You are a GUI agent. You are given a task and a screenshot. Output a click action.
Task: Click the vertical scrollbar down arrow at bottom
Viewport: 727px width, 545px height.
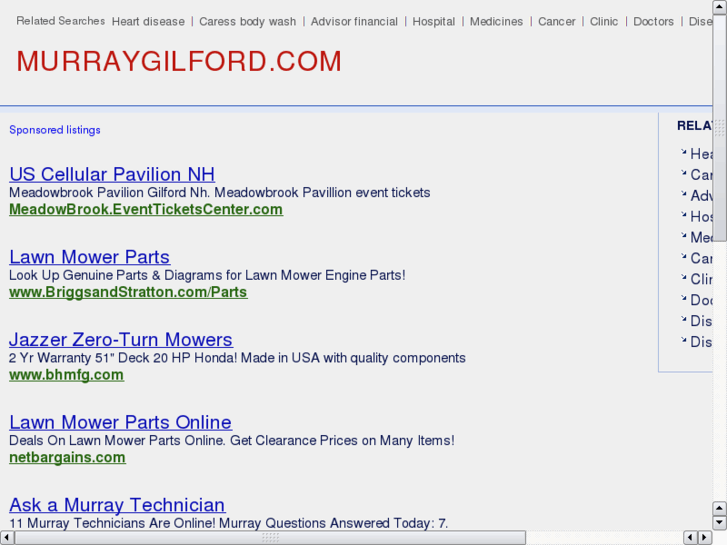pos(720,523)
